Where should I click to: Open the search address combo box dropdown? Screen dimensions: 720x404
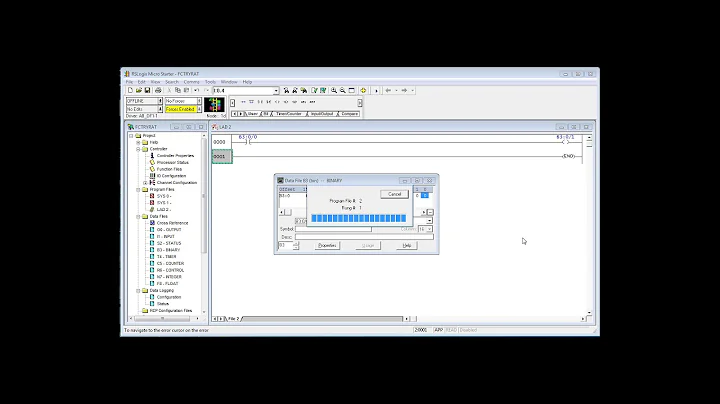click(276, 91)
